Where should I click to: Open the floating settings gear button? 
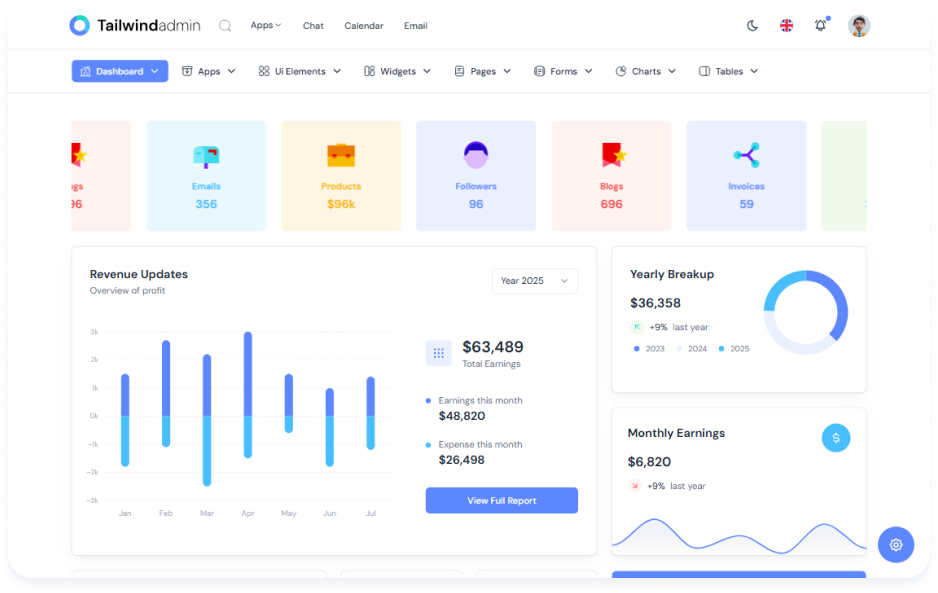click(895, 544)
